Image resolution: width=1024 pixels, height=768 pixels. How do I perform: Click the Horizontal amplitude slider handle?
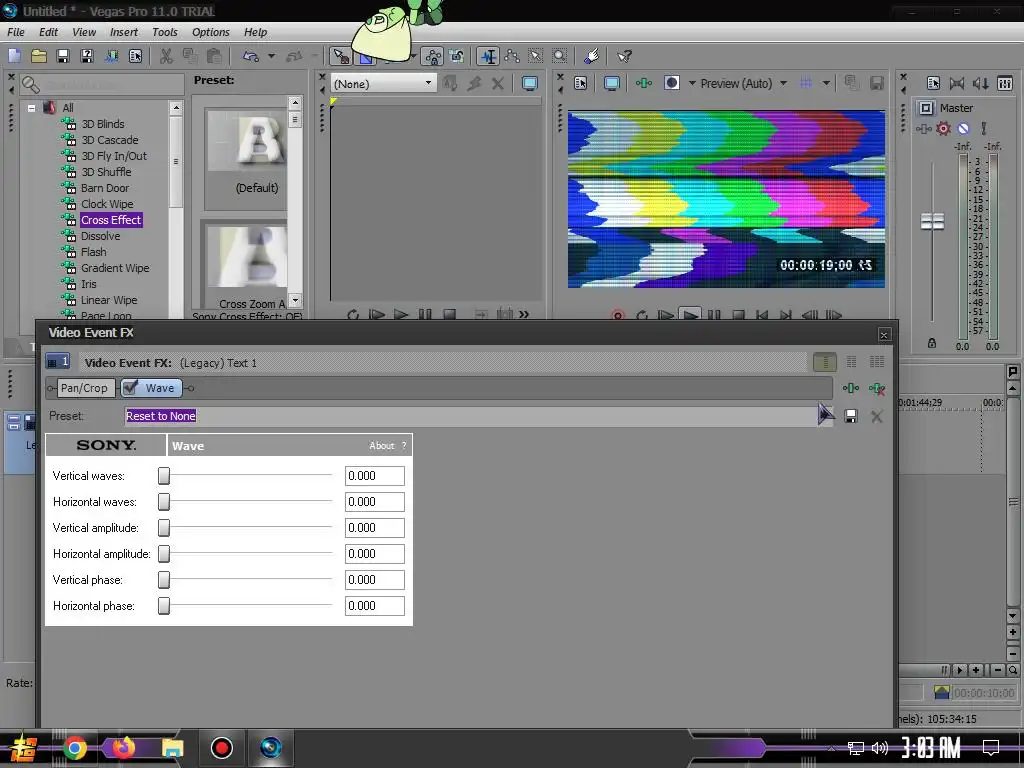coord(164,554)
